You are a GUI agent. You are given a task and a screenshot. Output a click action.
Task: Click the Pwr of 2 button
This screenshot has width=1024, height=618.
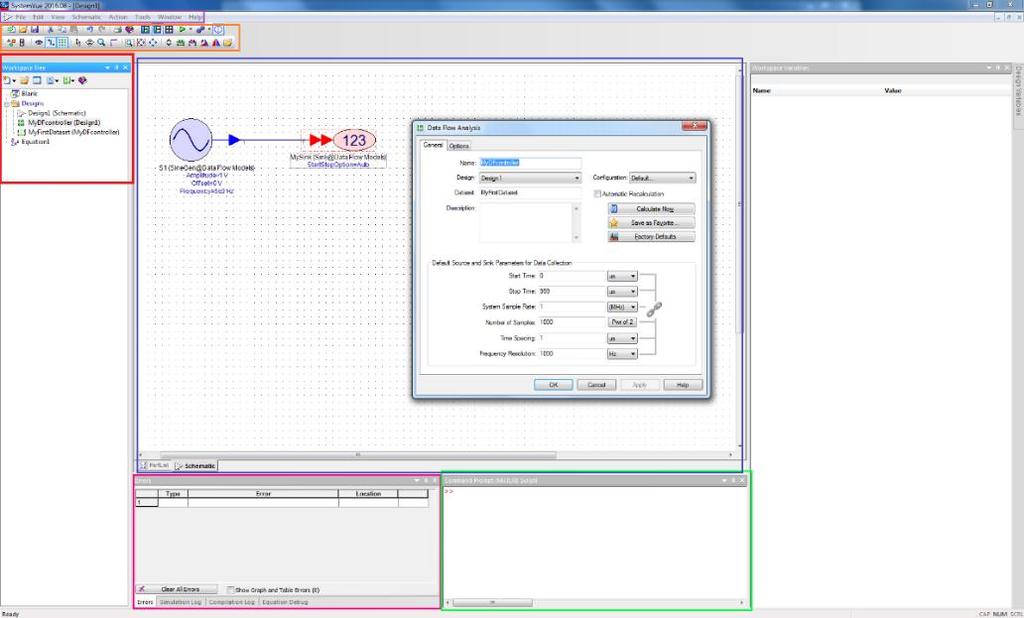coord(622,322)
